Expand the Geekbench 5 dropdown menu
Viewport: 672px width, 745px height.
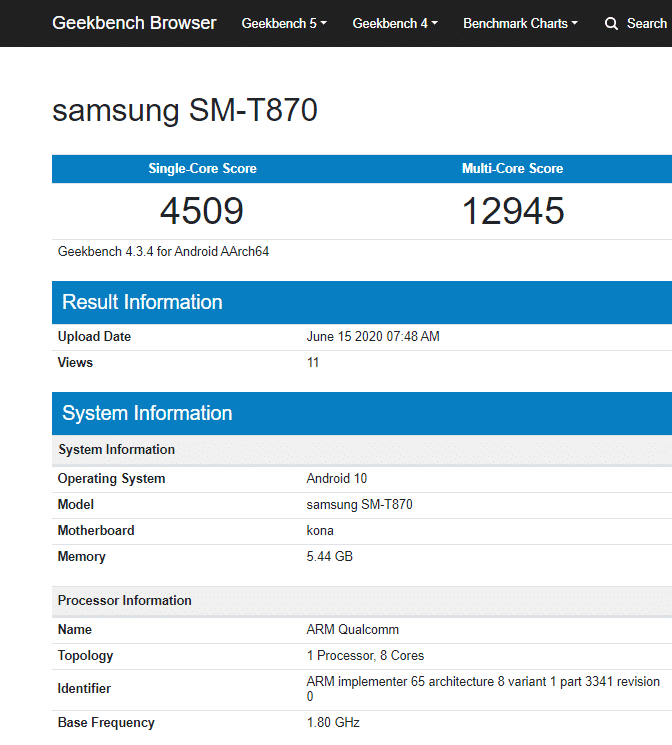(x=284, y=23)
